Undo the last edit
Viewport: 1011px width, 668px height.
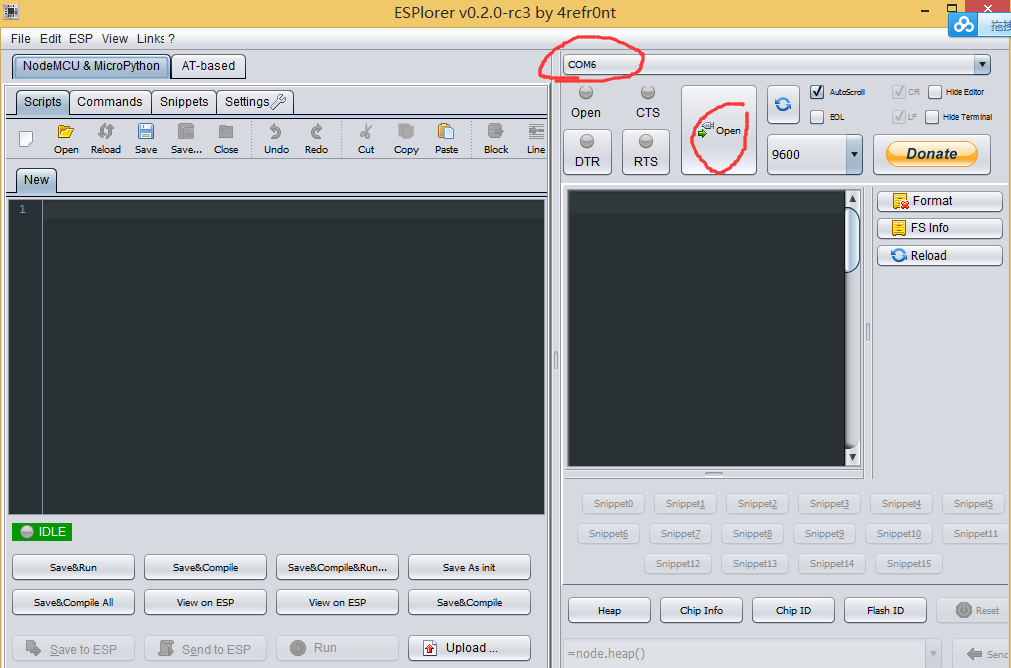tap(276, 139)
